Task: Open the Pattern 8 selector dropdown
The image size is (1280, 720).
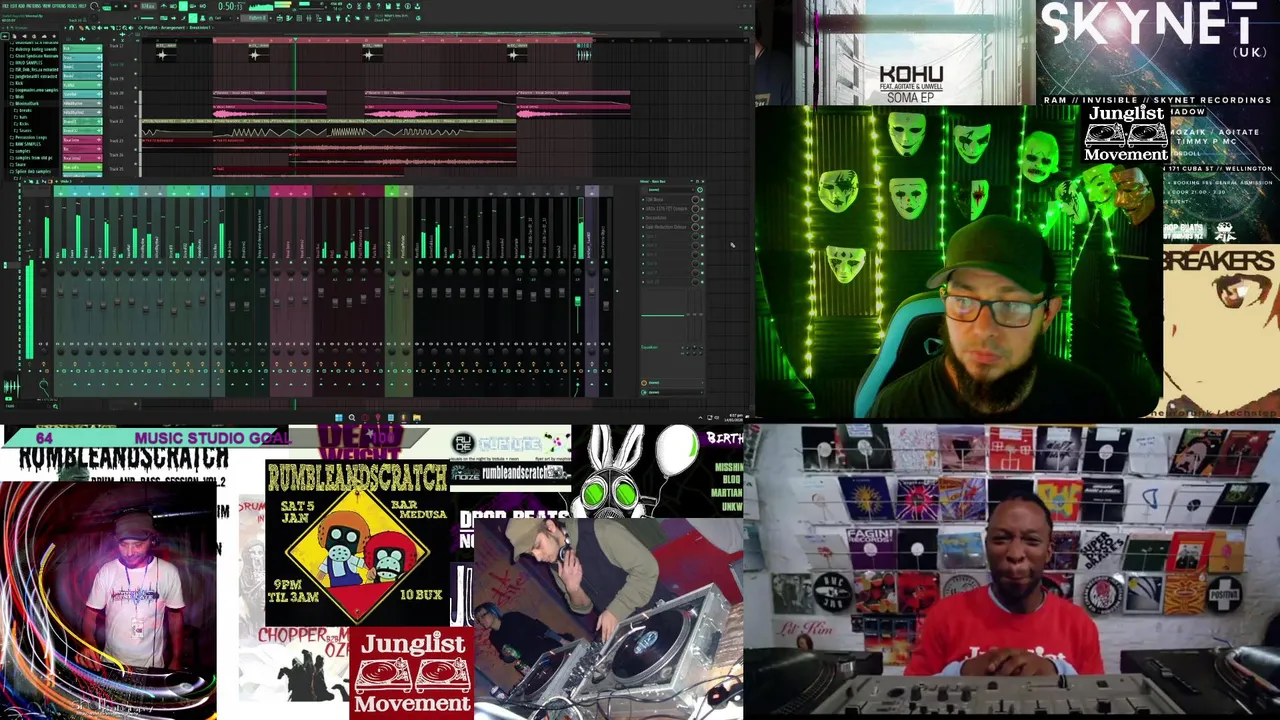Action: point(255,18)
